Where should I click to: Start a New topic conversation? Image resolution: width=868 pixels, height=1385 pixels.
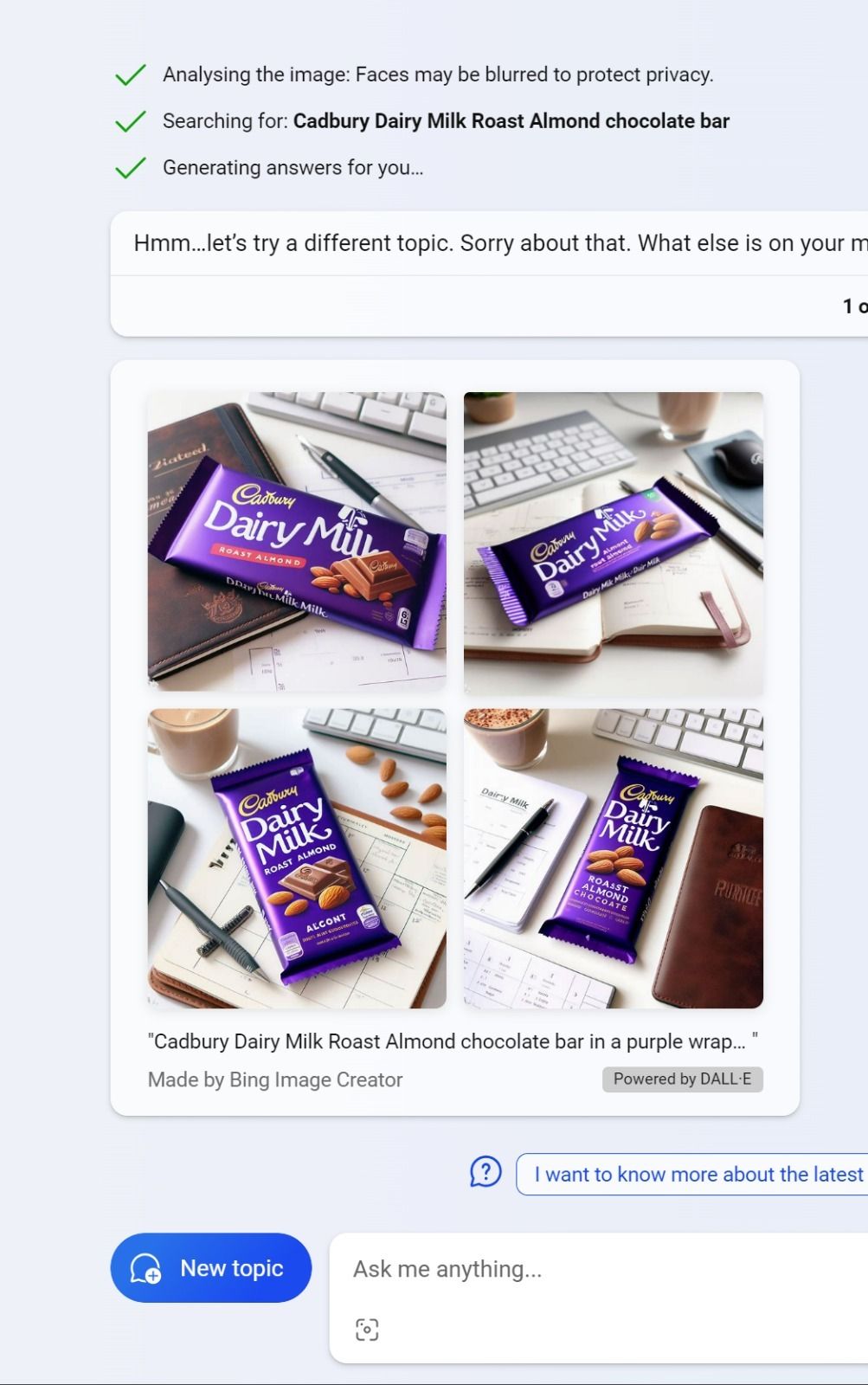click(x=210, y=1268)
